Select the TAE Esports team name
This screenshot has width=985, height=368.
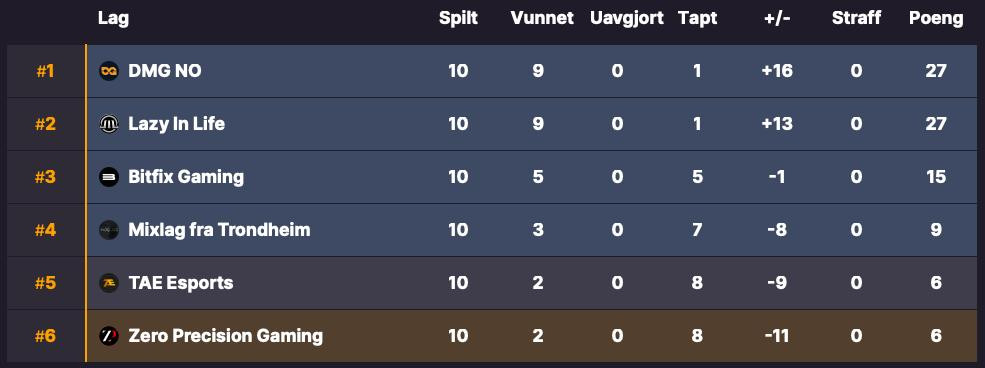pos(181,283)
